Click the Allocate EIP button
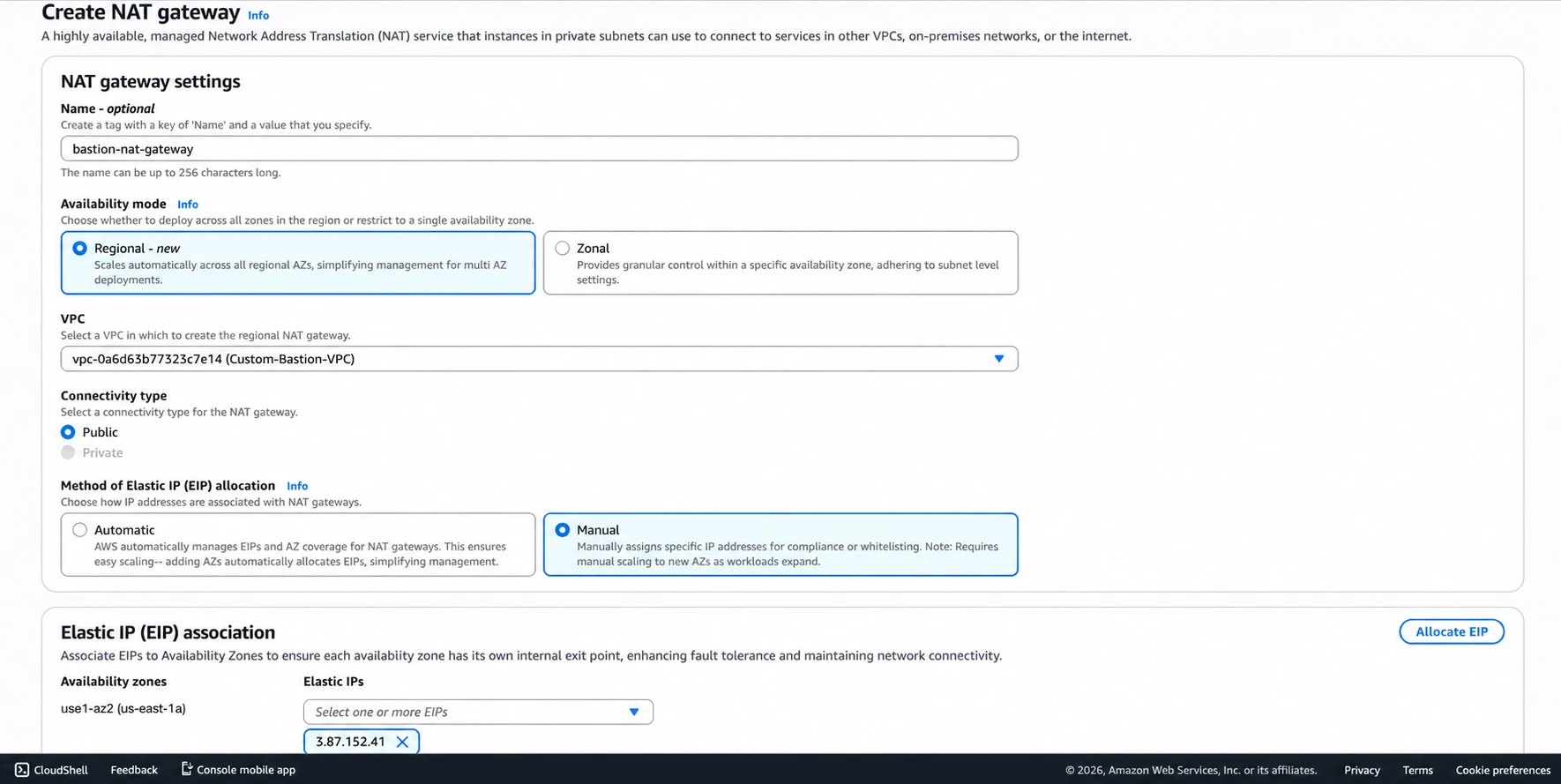The height and width of the screenshot is (784, 1561). pos(1452,631)
